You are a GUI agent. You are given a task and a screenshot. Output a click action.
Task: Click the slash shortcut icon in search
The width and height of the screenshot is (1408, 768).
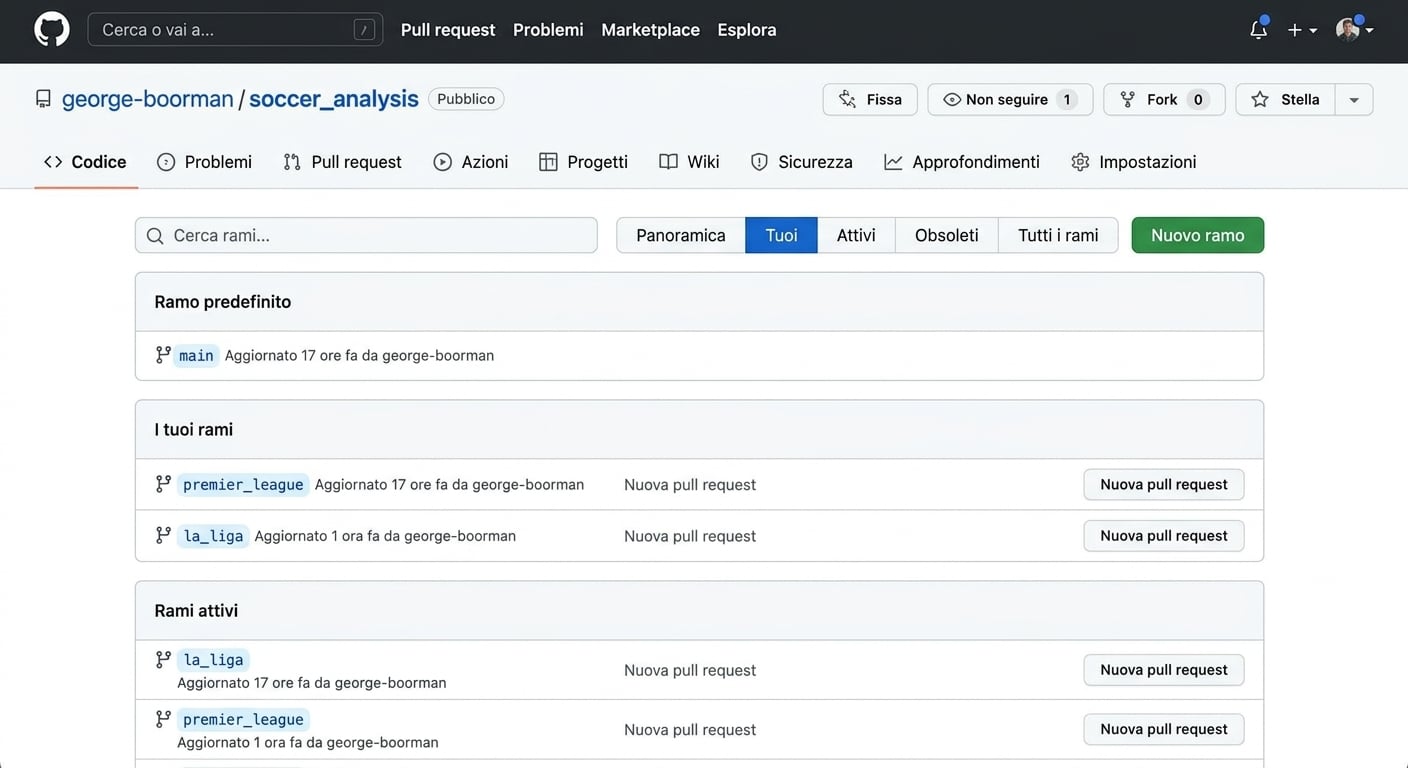click(x=364, y=30)
